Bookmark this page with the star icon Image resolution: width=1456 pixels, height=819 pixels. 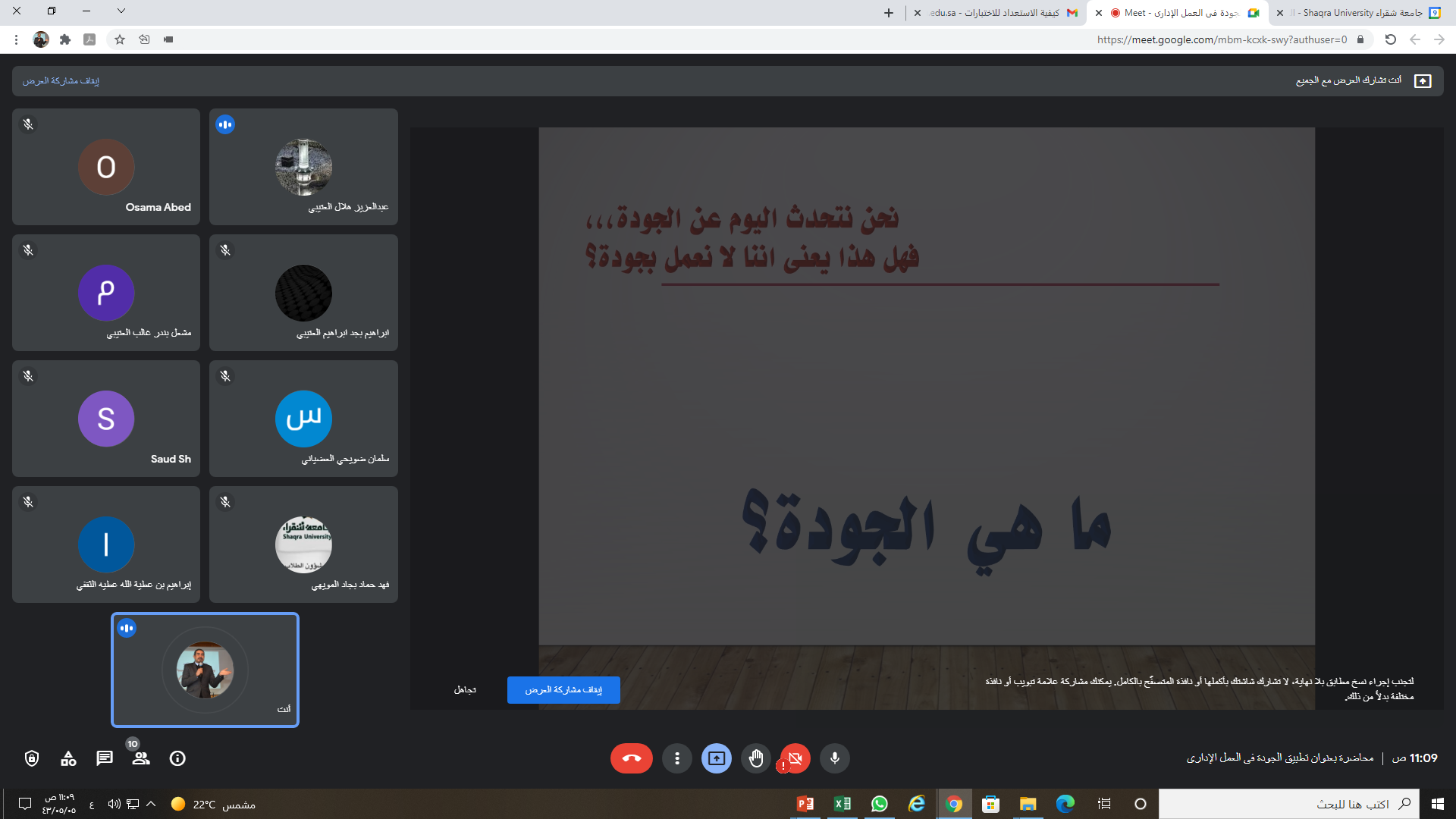click(x=120, y=39)
